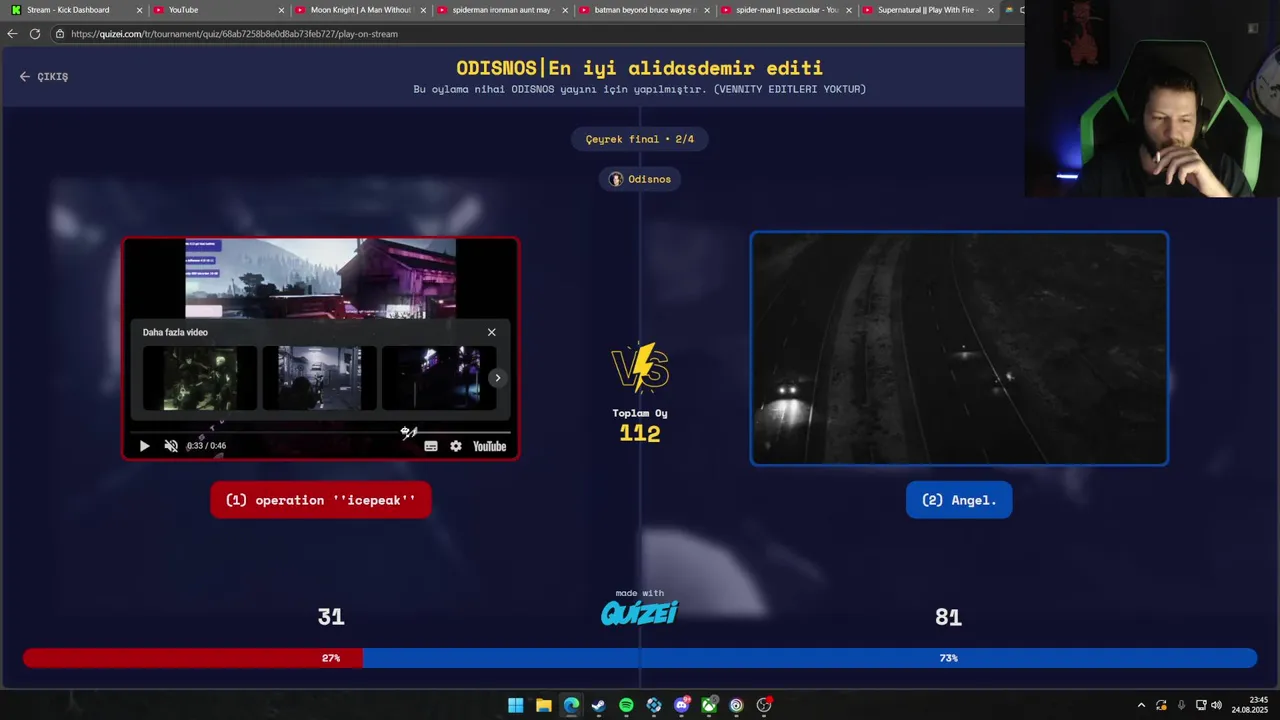Open clock showing 23:45 24.08.2025
The image size is (1280, 720).
[x=1250, y=705]
